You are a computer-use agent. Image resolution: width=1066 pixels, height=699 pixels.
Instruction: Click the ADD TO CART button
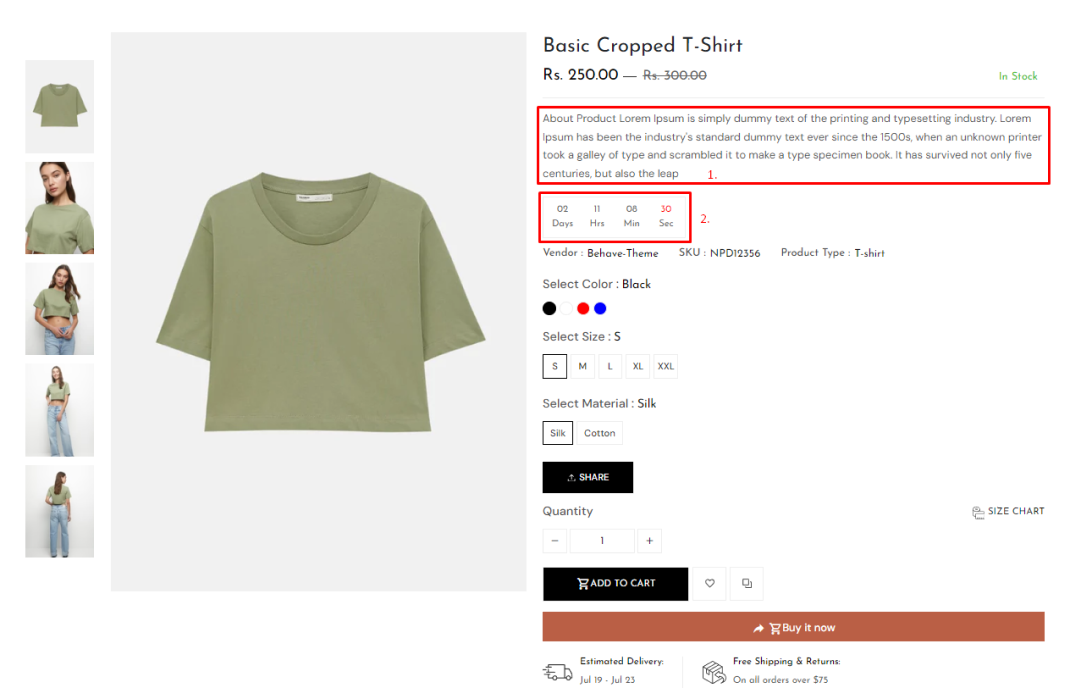pyautogui.click(x=615, y=583)
